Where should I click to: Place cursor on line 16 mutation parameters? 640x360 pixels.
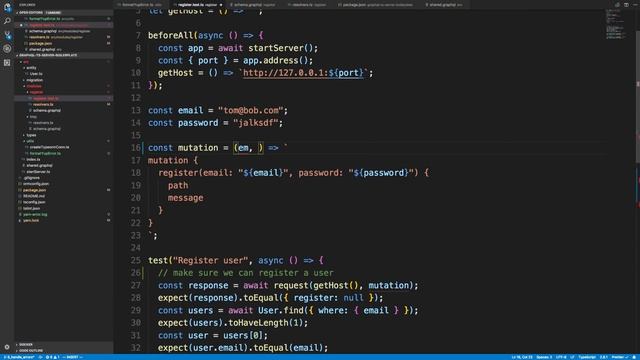point(248,148)
